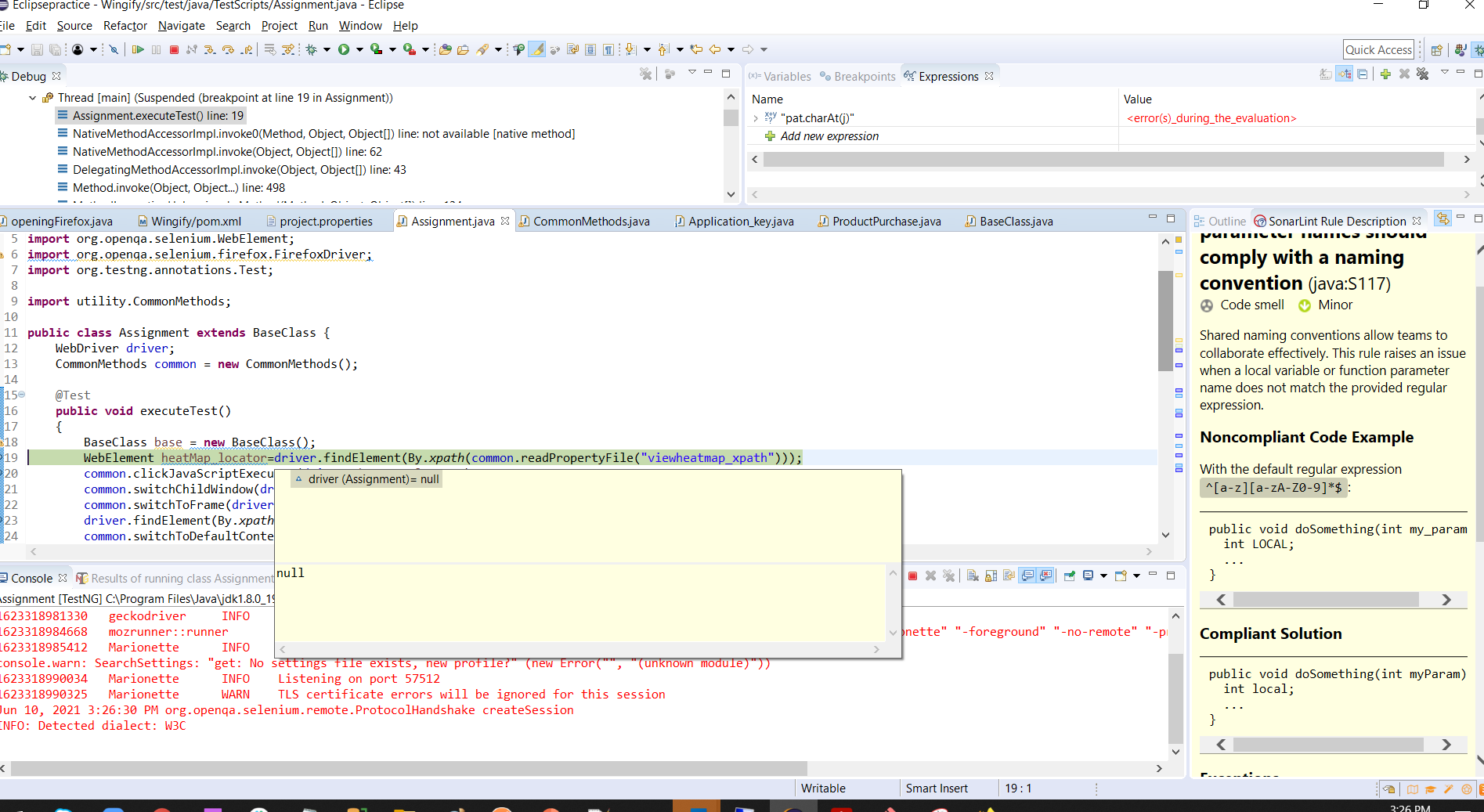This screenshot has height=812, width=1484.
Task: Click the green Run button
Action: pyautogui.click(x=344, y=50)
